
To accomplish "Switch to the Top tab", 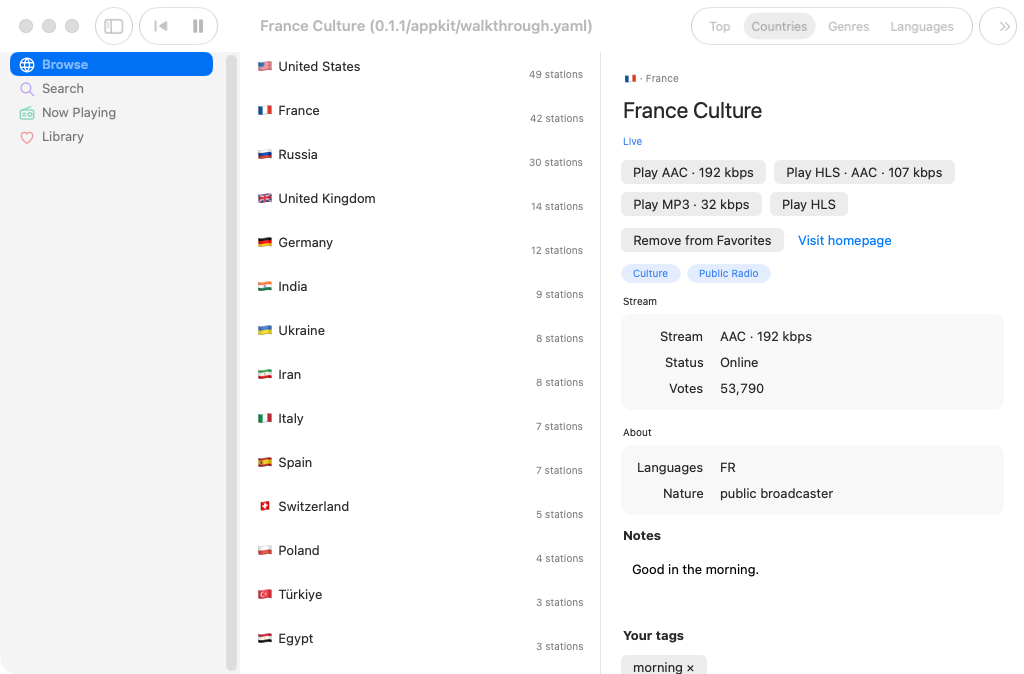I will (x=720, y=27).
